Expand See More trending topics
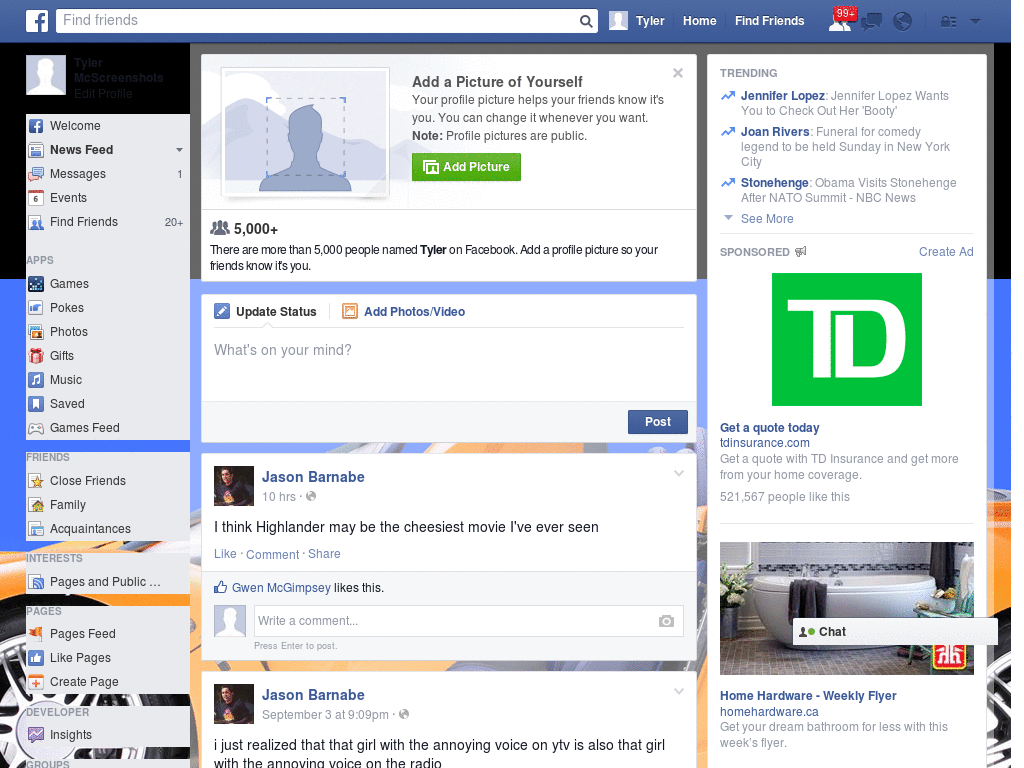 coord(767,219)
